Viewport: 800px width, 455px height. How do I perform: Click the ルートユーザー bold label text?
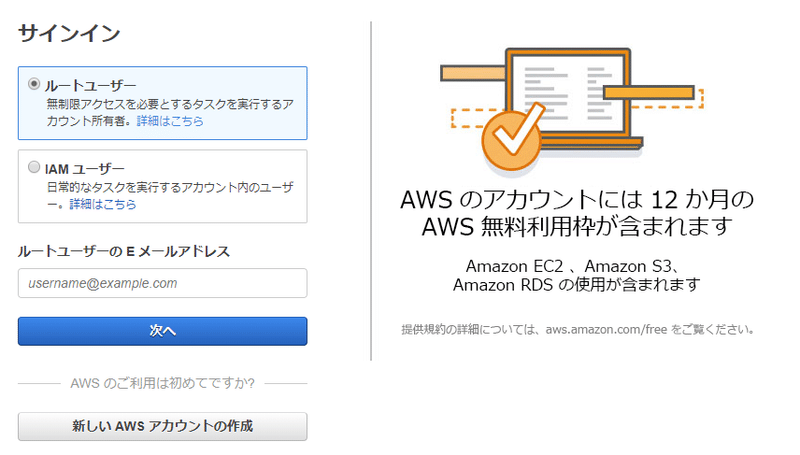(90, 85)
